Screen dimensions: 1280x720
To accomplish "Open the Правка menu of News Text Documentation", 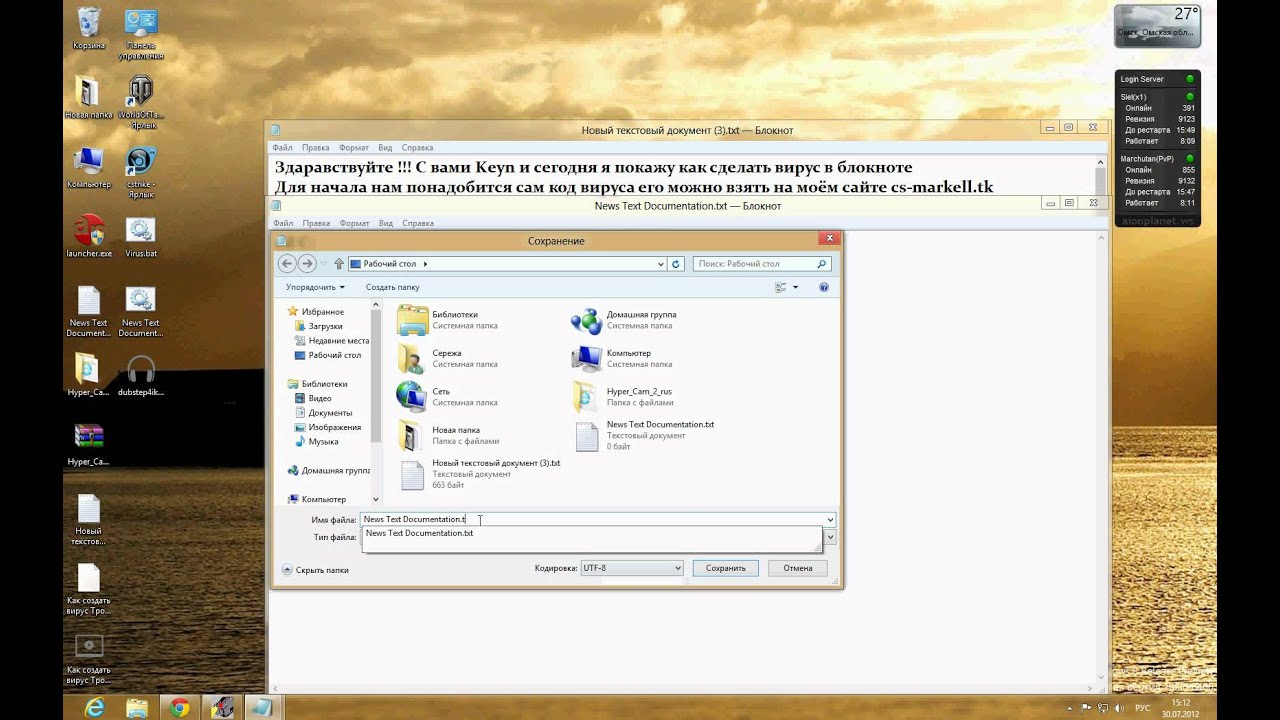I will (x=316, y=223).
